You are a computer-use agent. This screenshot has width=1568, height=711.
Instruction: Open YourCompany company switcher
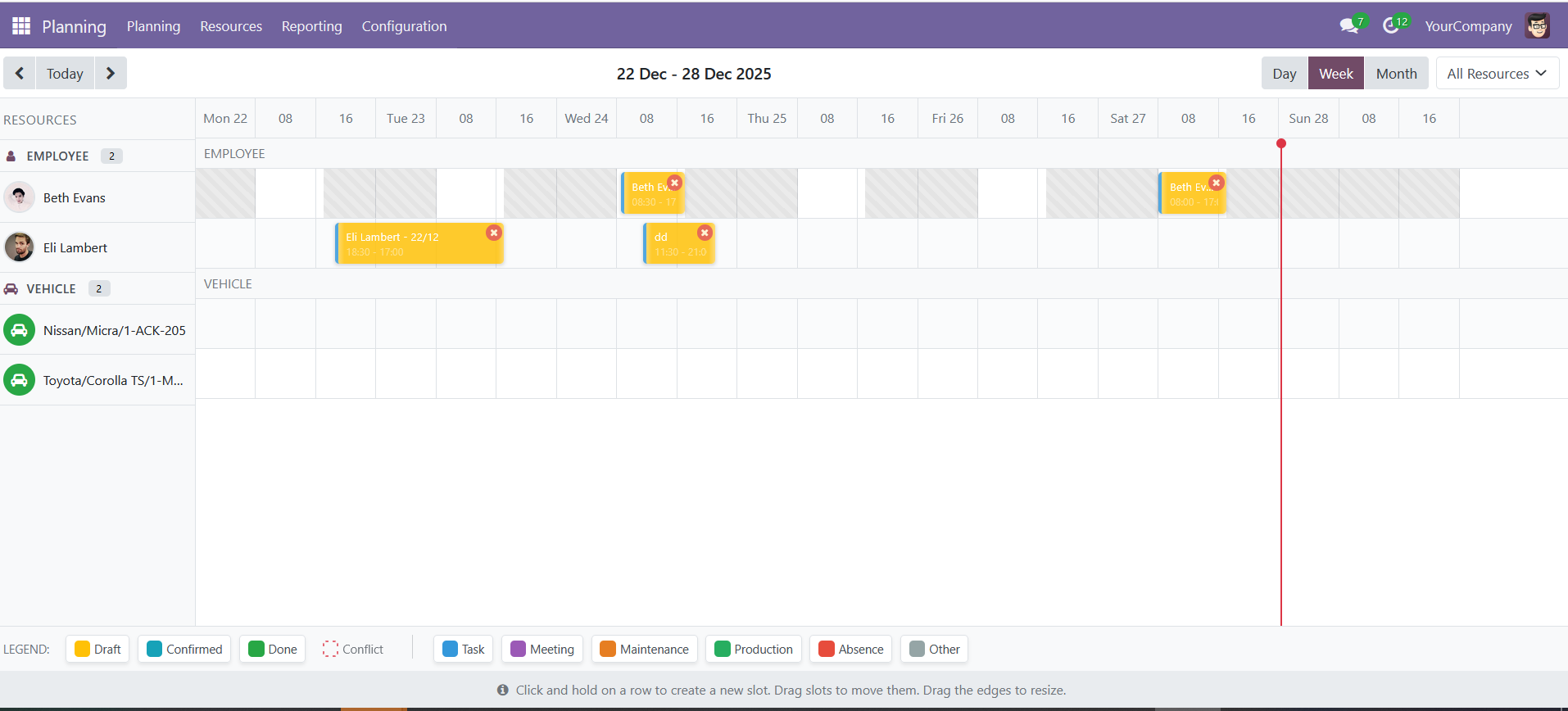pos(1468,26)
